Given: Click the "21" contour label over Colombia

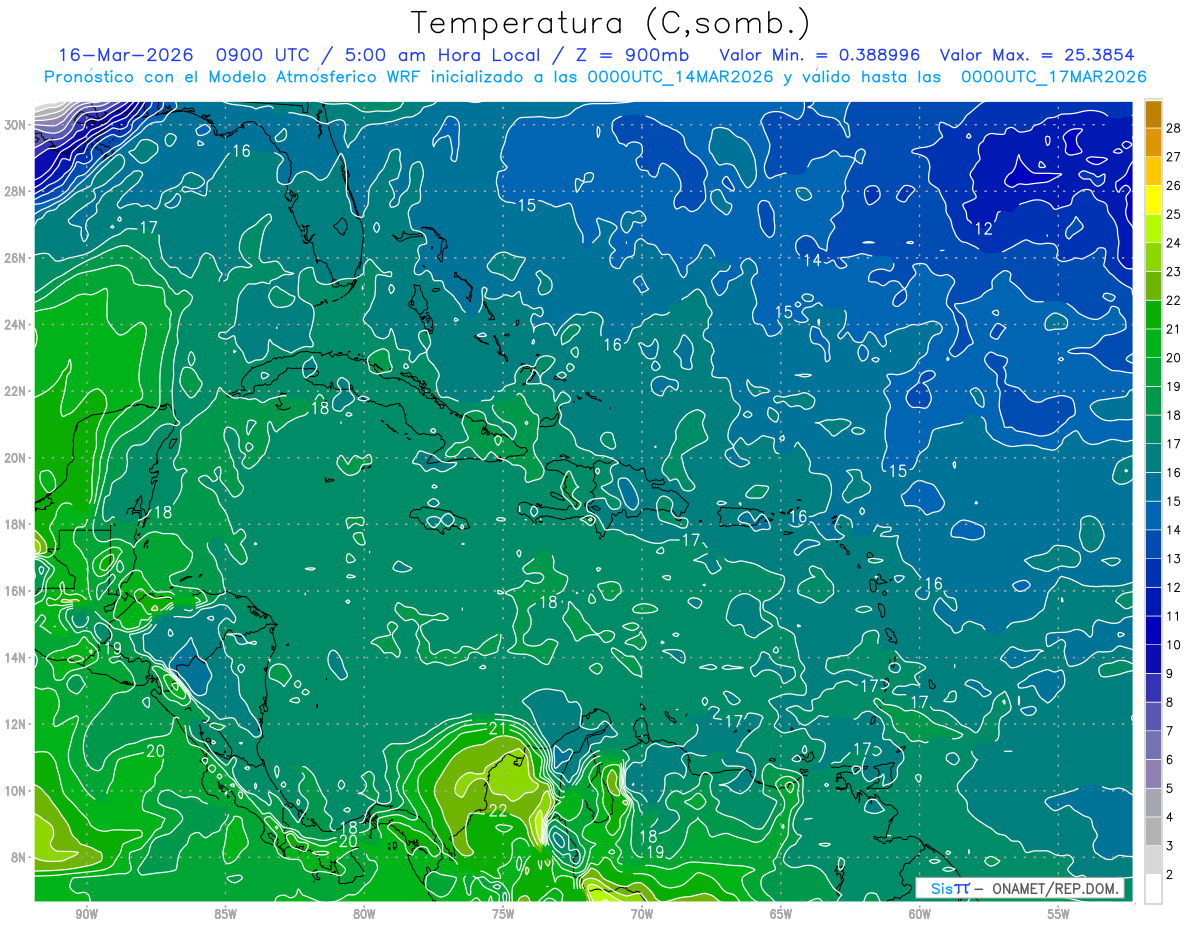Looking at the screenshot, I should [498, 727].
